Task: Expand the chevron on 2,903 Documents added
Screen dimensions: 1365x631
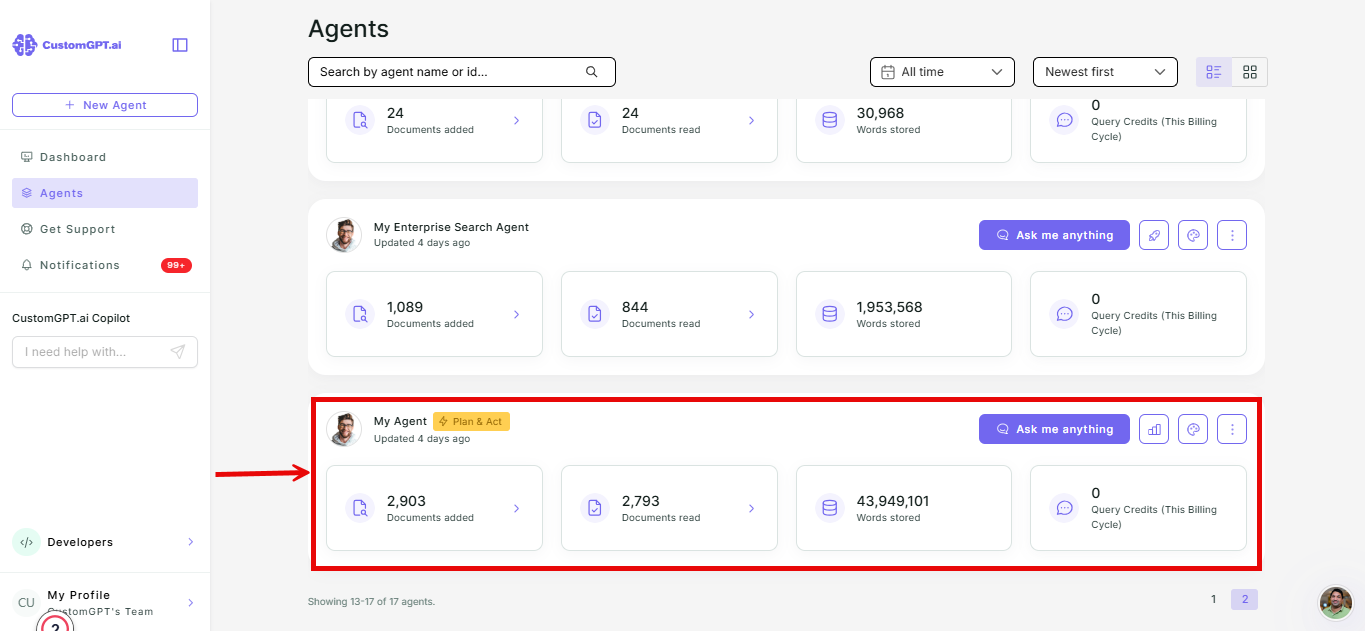Action: (517, 508)
